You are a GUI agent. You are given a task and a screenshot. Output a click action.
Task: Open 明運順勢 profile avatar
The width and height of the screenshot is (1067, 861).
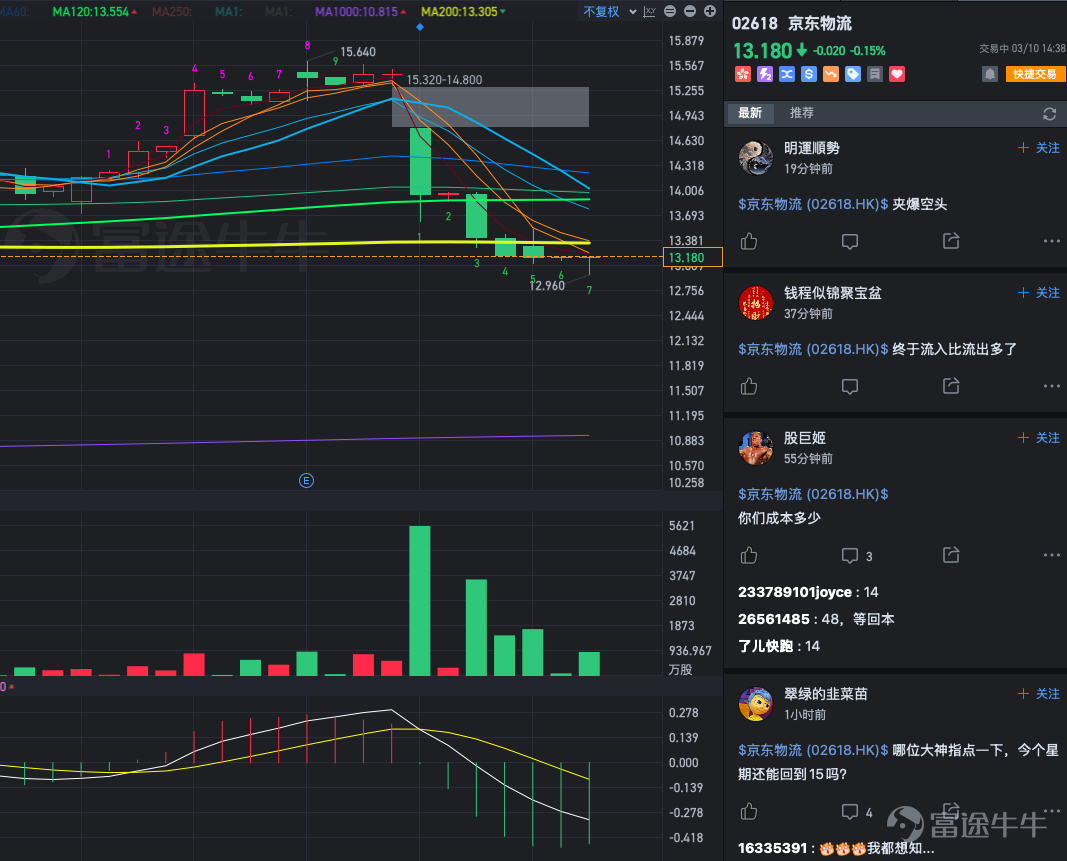(x=756, y=157)
